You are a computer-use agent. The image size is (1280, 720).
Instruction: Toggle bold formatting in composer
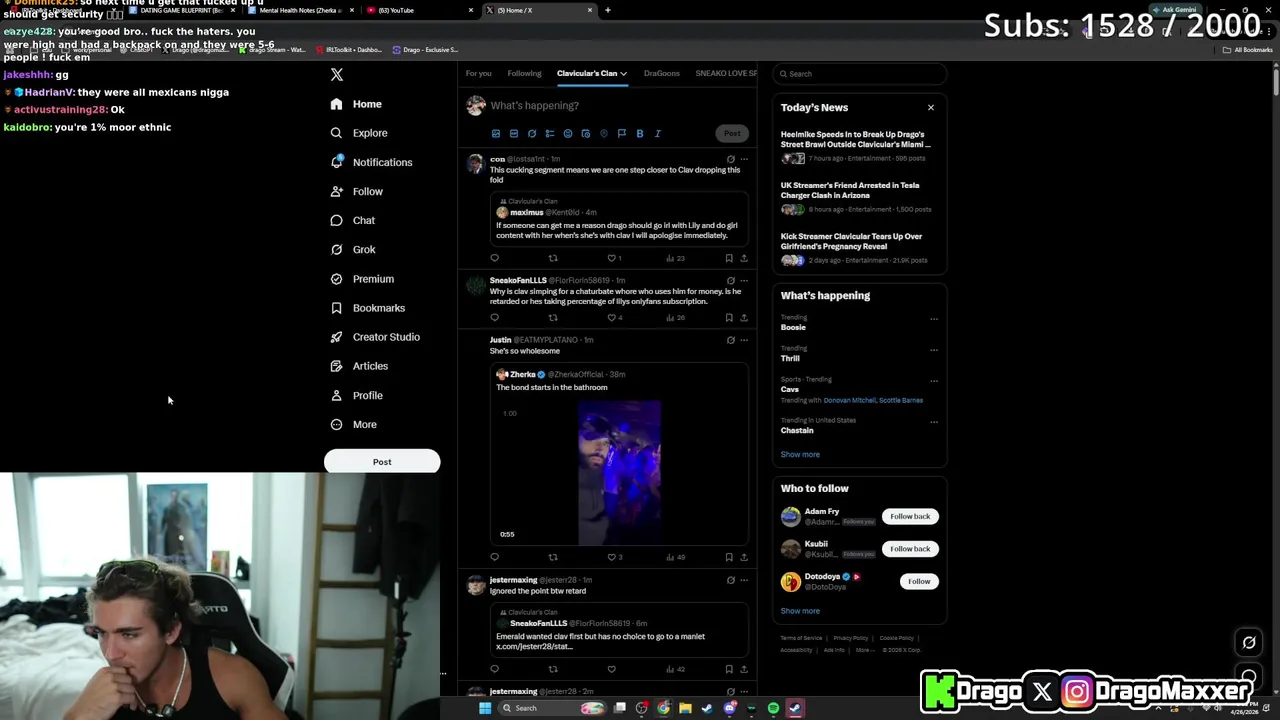click(640, 133)
